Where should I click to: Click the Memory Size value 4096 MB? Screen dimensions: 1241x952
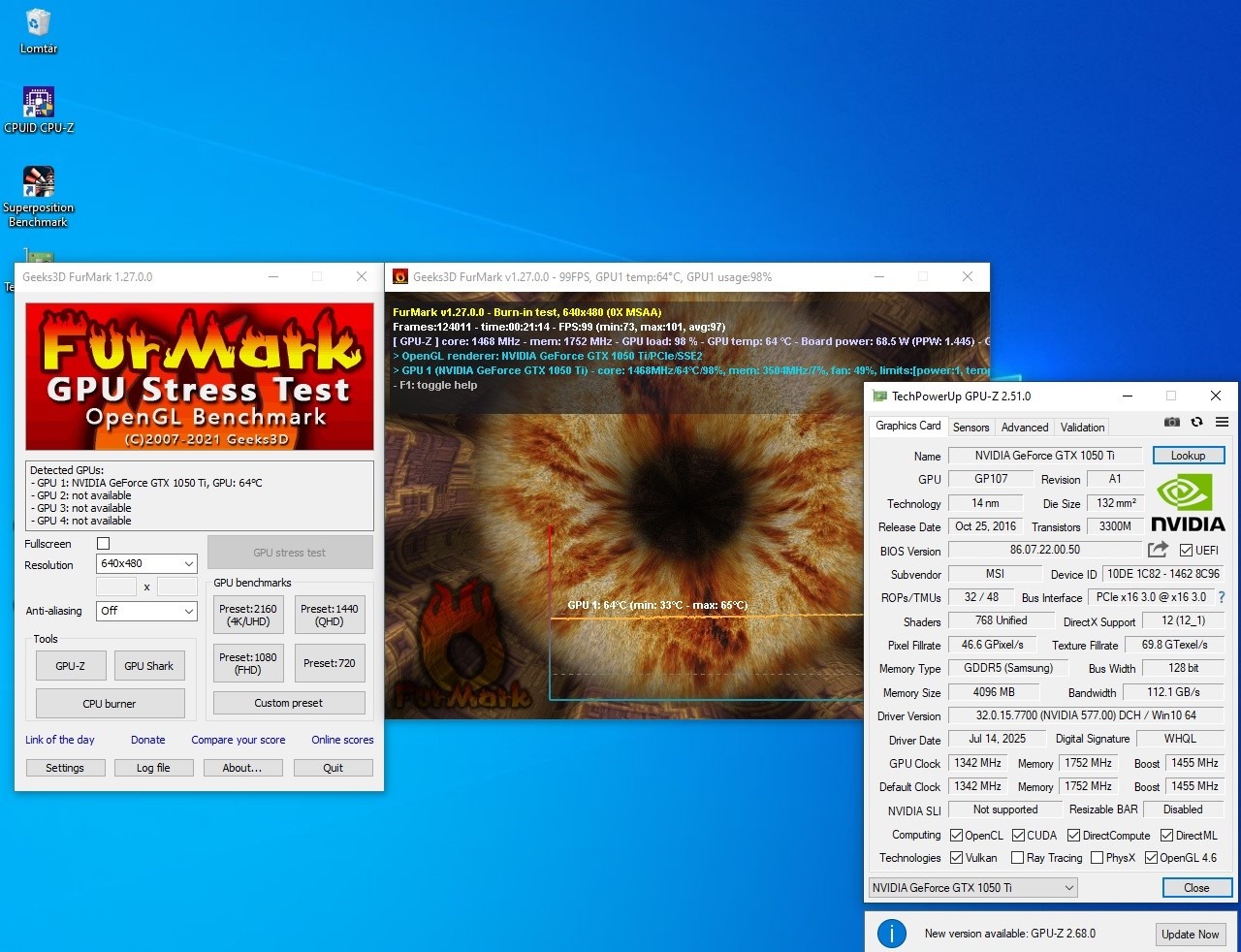(x=994, y=692)
